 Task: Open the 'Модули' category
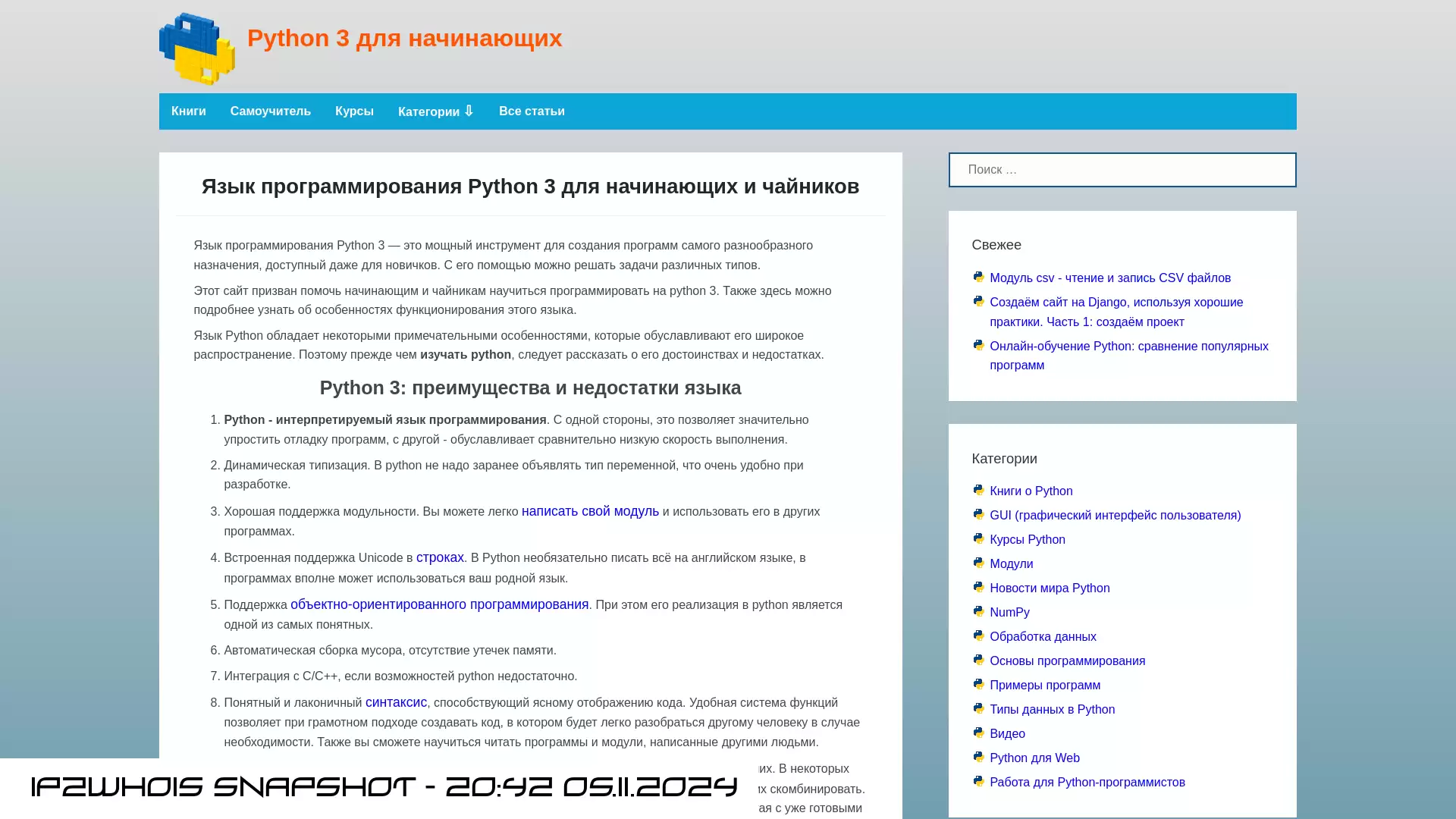point(1012,564)
